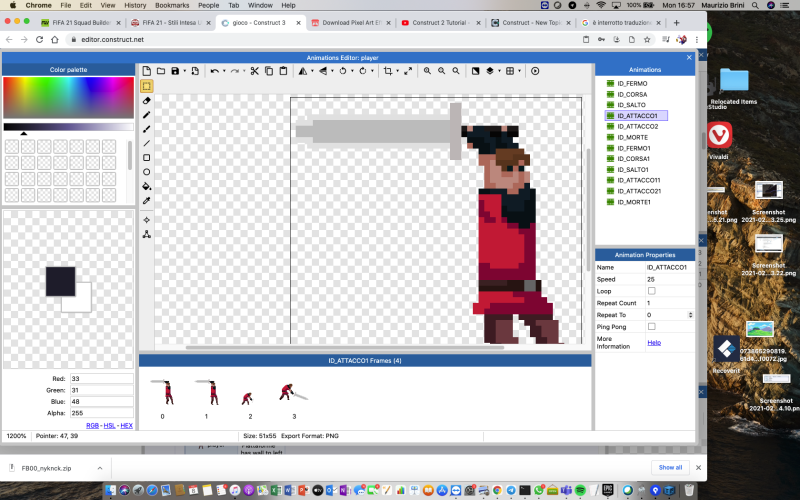Undo the last edit

[214, 71]
